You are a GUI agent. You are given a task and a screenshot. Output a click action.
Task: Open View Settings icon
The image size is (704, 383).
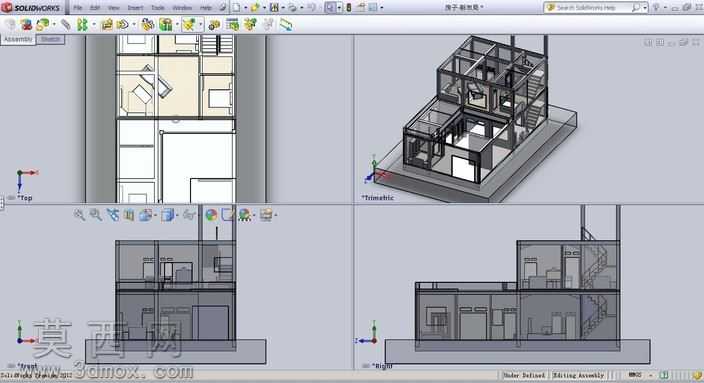[266, 215]
